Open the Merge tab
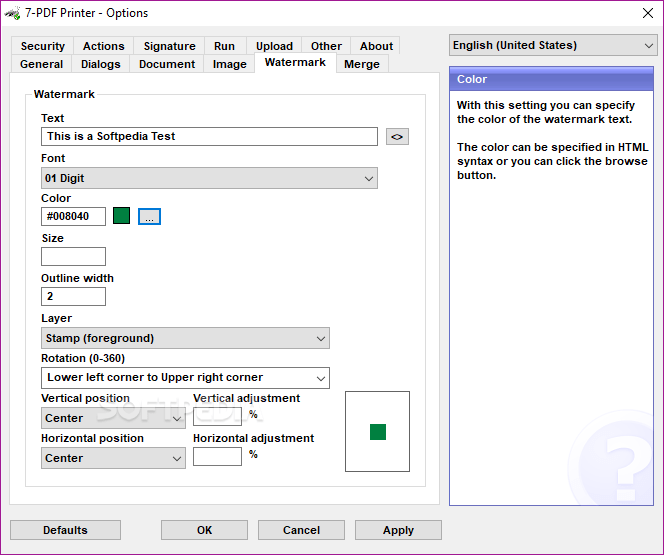Screen dimensions: 664x555 point(362,64)
